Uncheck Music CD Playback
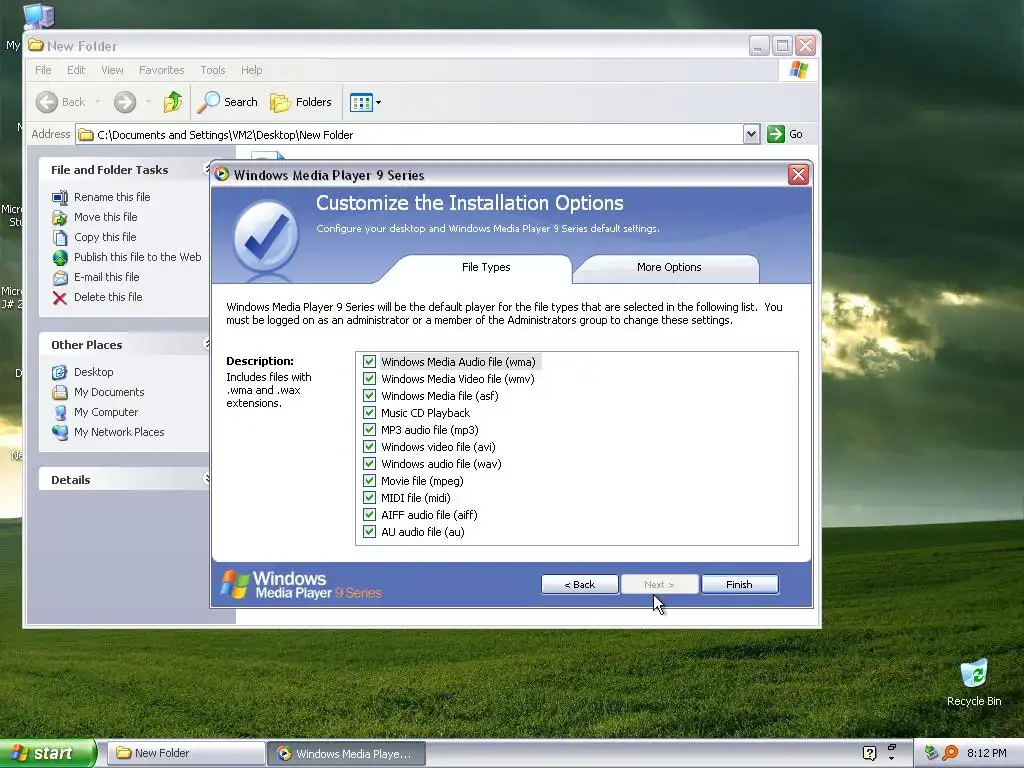 [370, 413]
